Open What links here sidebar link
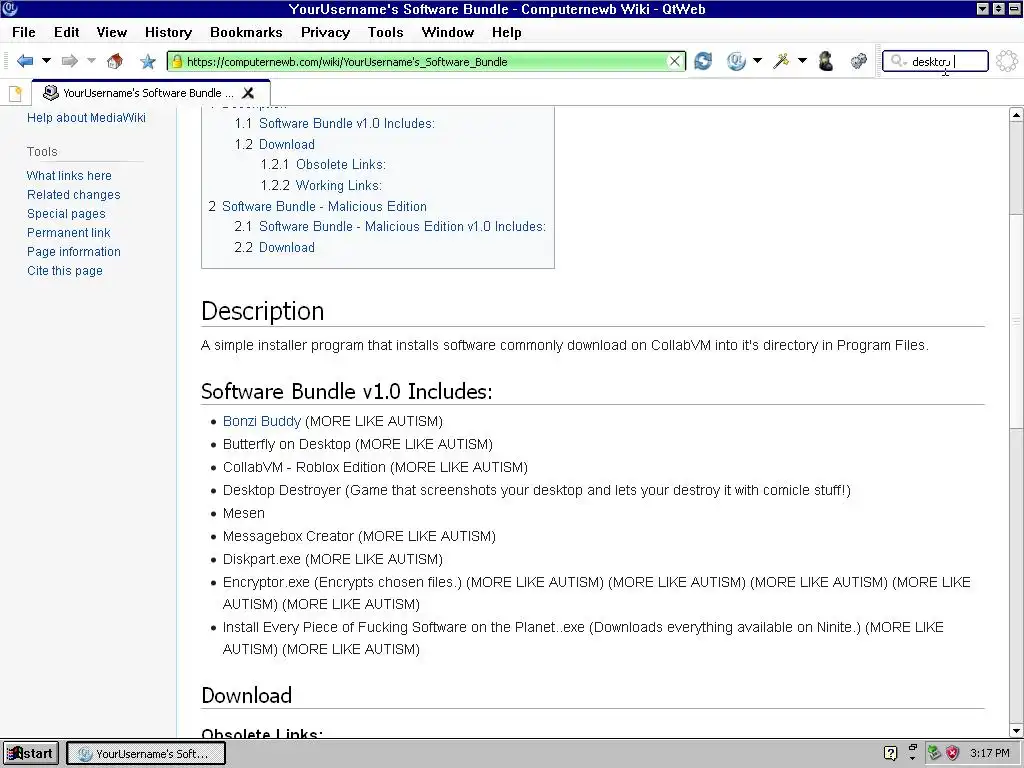The image size is (1024, 768). 69,176
